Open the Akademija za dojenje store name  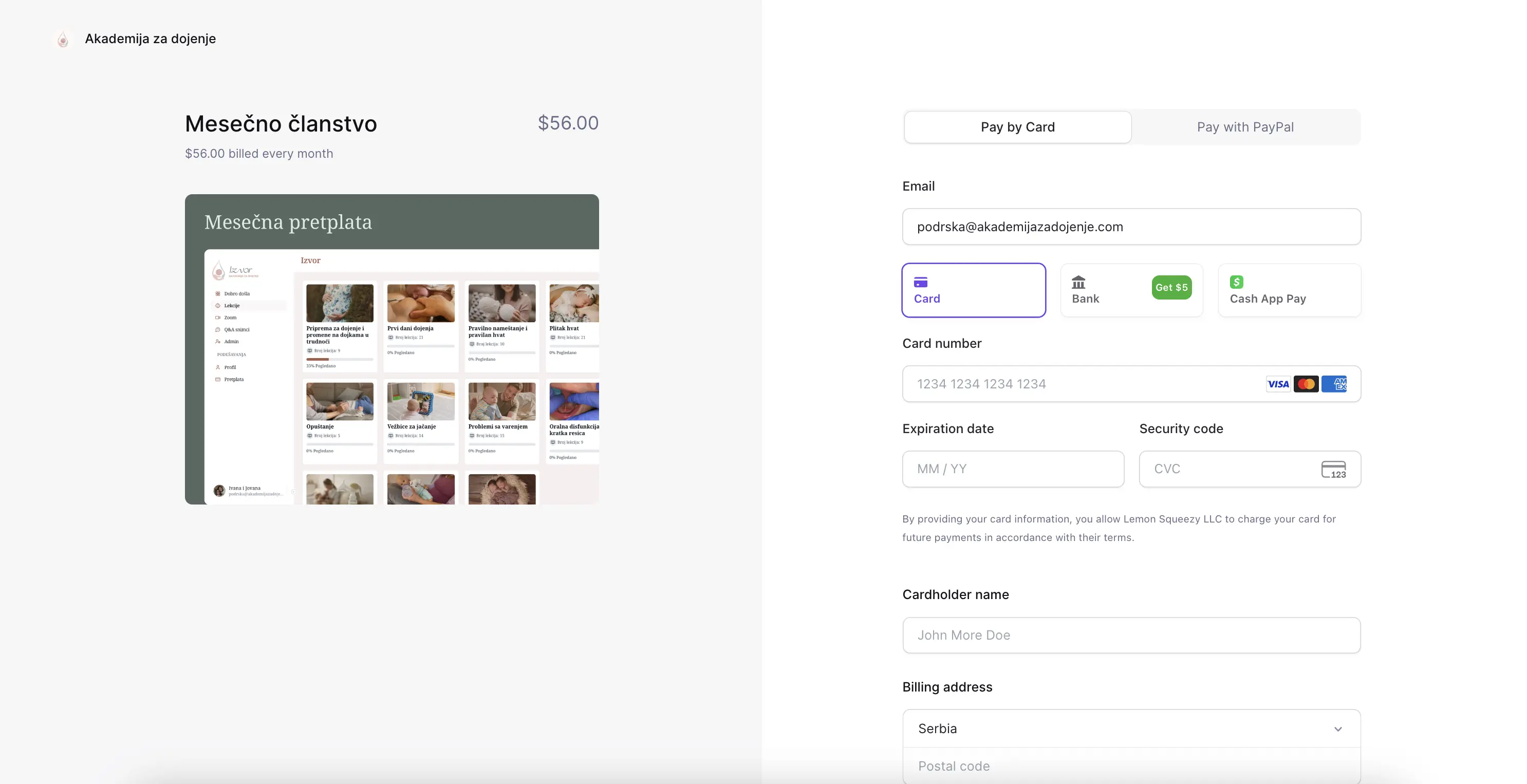point(150,39)
